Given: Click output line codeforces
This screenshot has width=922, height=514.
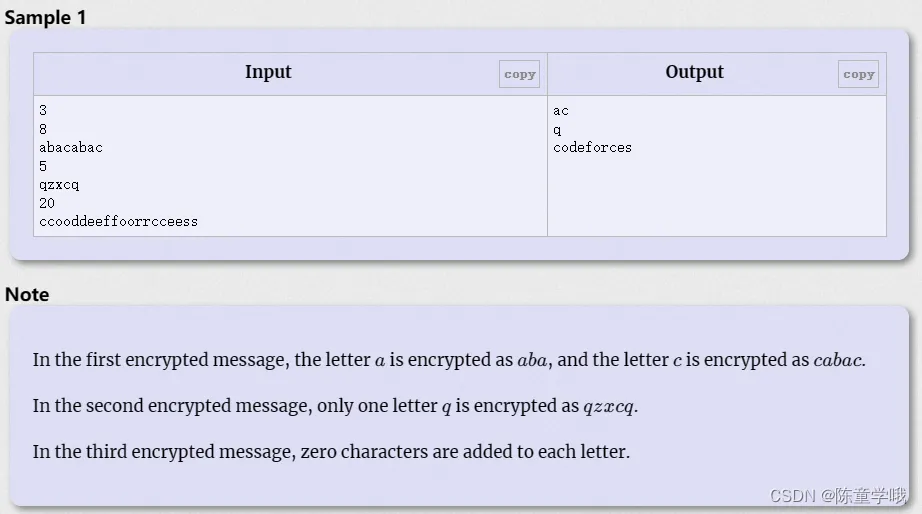Looking at the screenshot, I should click(592, 148).
